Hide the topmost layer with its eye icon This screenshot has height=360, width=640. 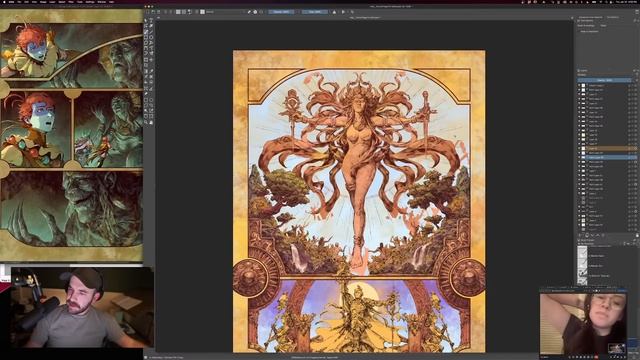point(579,85)
